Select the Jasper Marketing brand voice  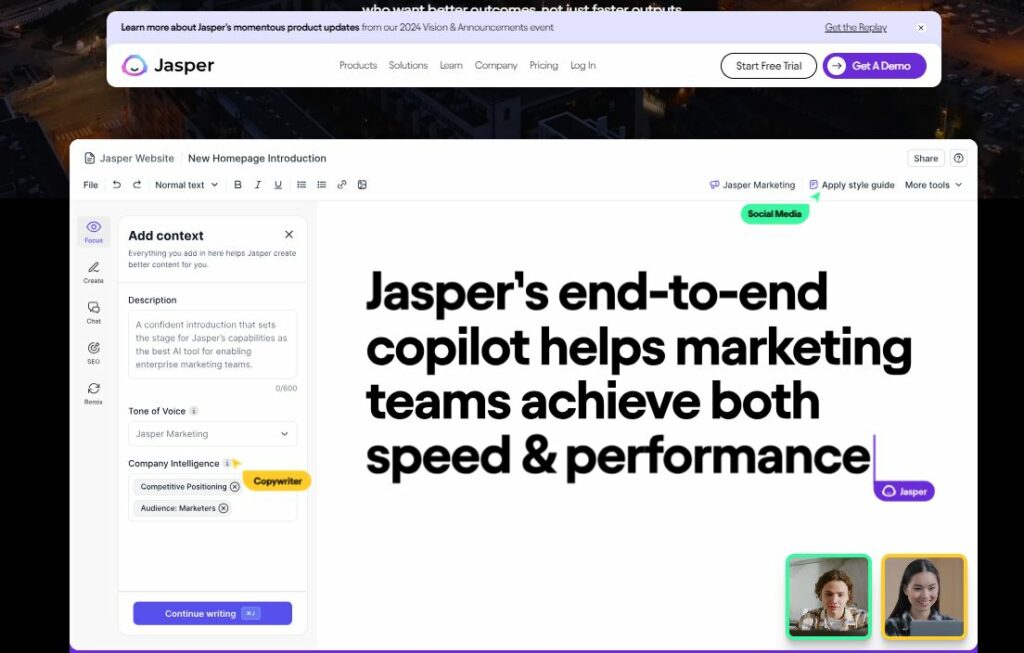(x=752, y=185)
